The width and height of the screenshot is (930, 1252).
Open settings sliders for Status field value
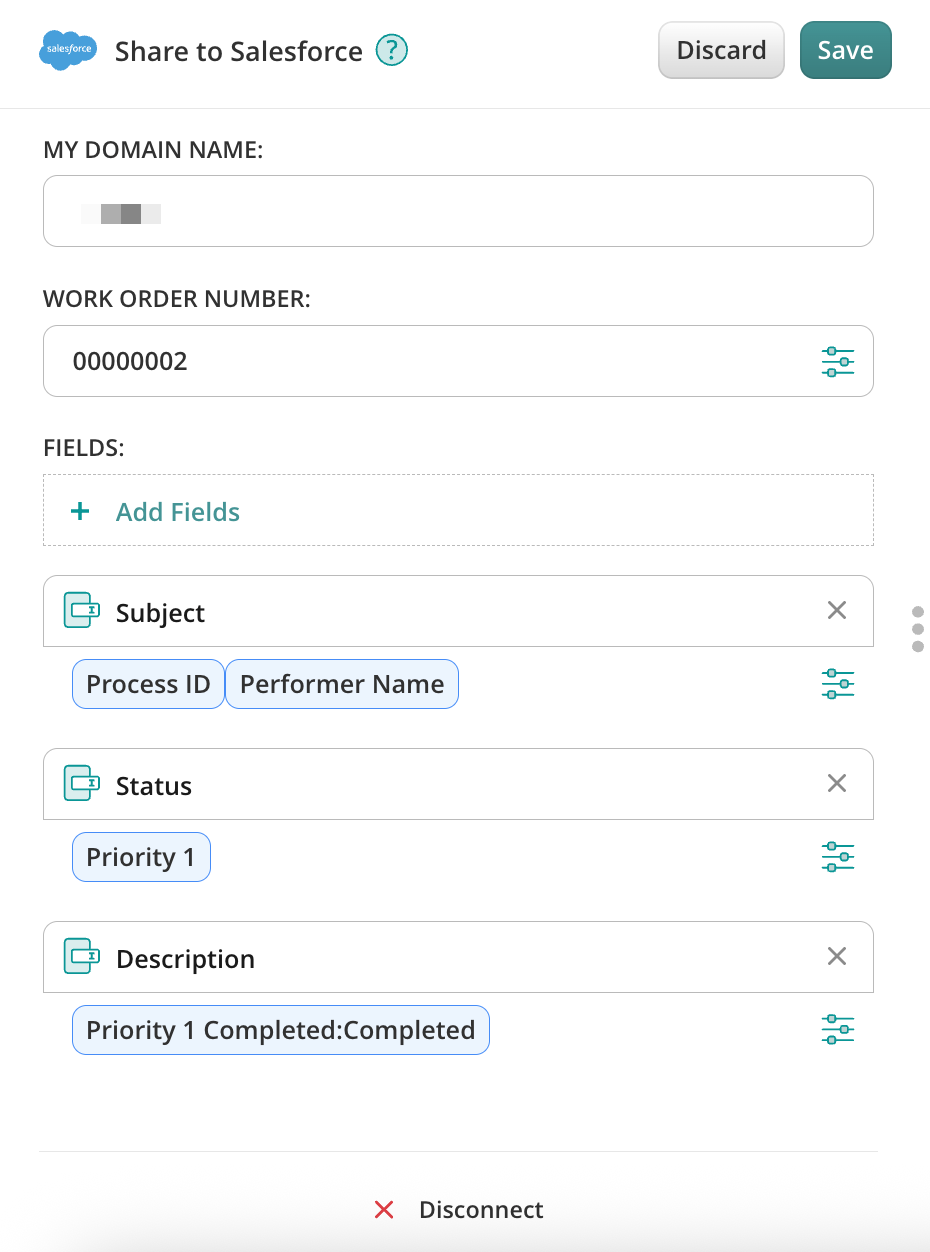pyautogui.click(x=837, y=857)
